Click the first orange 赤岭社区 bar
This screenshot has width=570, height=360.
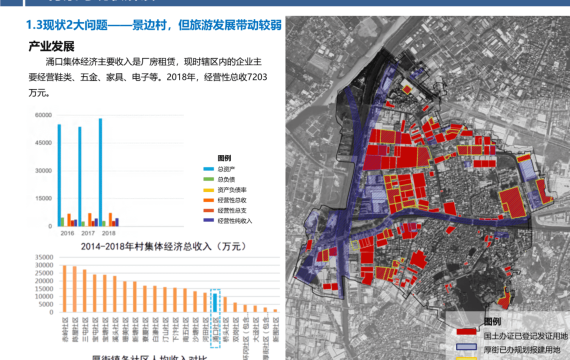click(65, 289)
